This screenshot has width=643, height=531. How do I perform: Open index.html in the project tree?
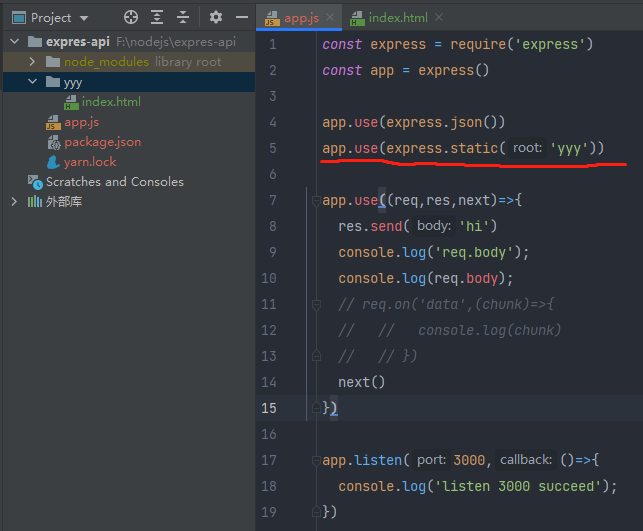[111, 102]
